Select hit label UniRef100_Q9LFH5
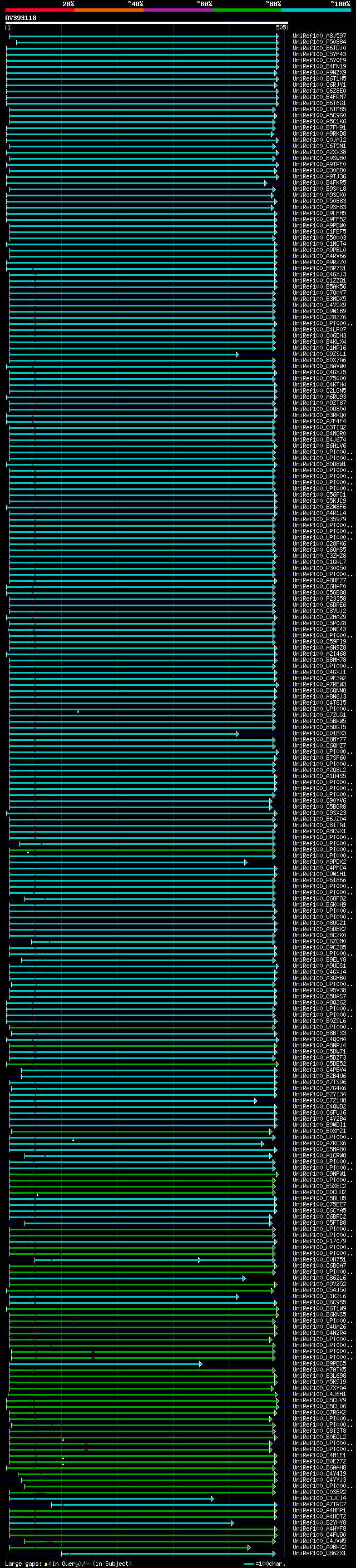This screenshot has height=1568, width=356. pos(319,213)
